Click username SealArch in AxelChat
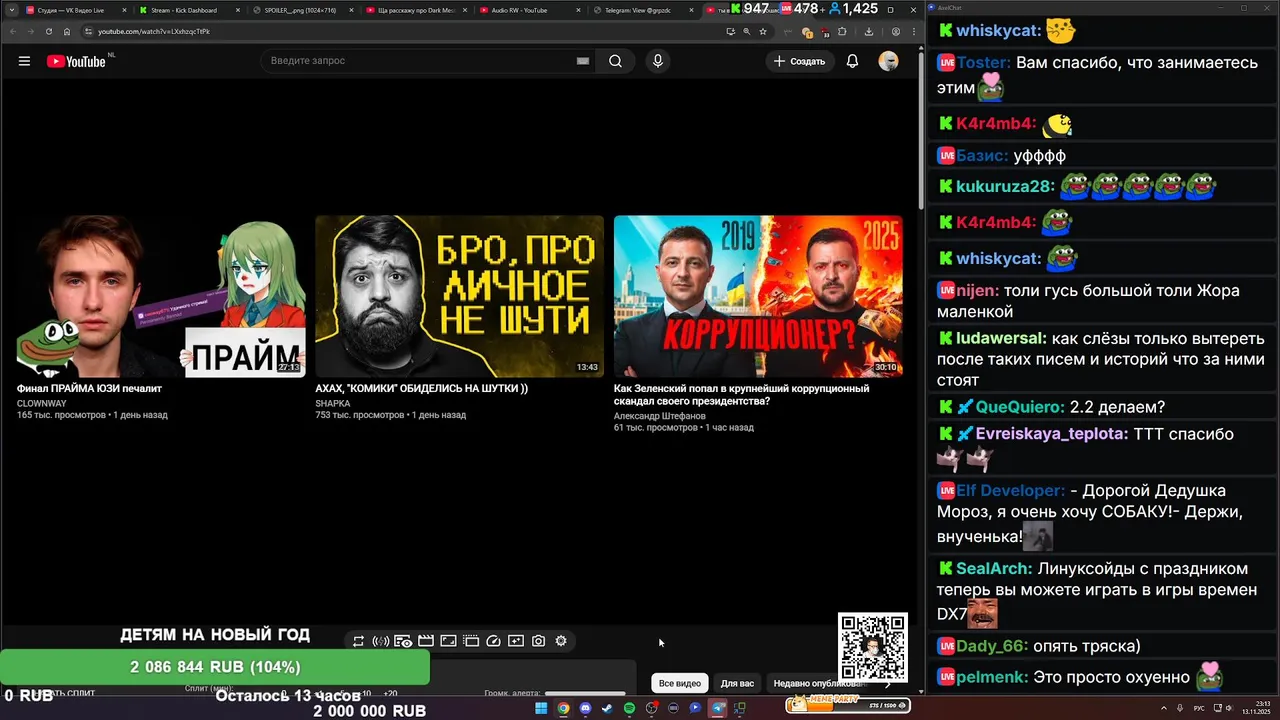 tap(993, 569)
